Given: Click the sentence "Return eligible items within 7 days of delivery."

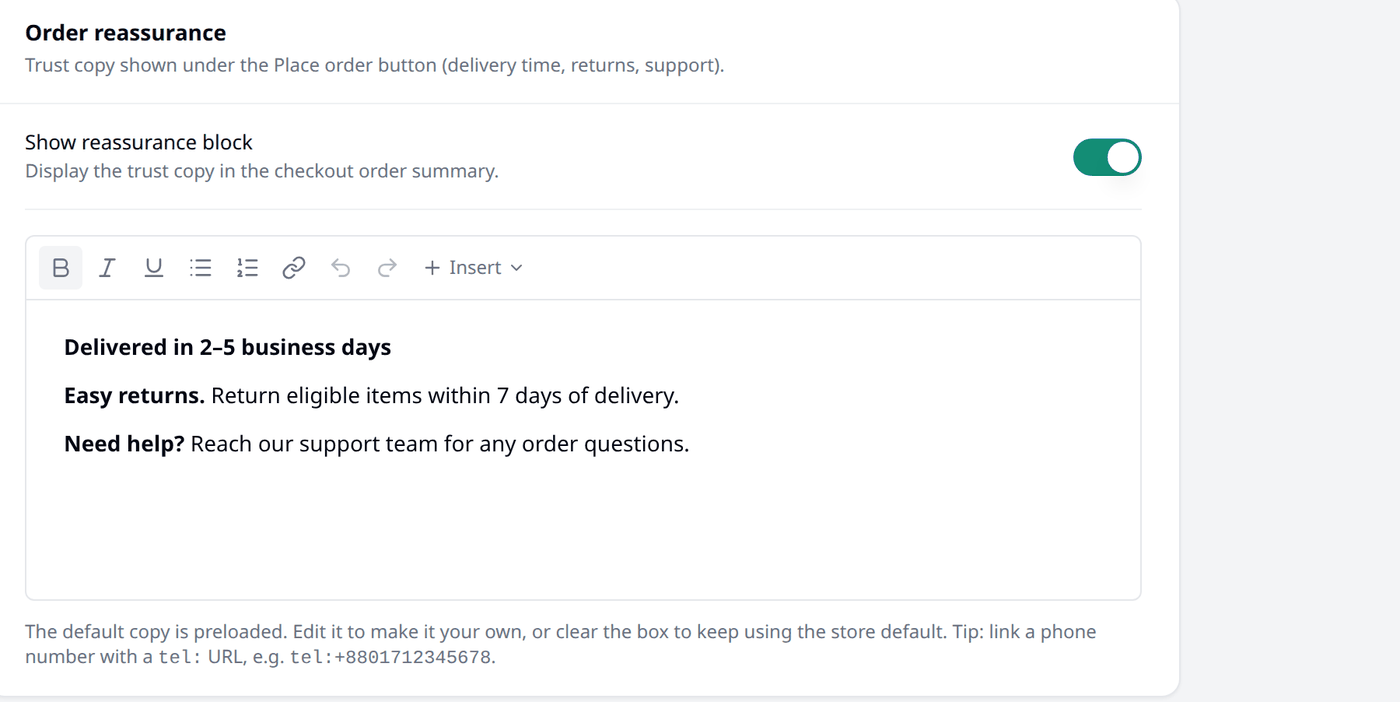Looking at the screenshot, I should 445,395.
